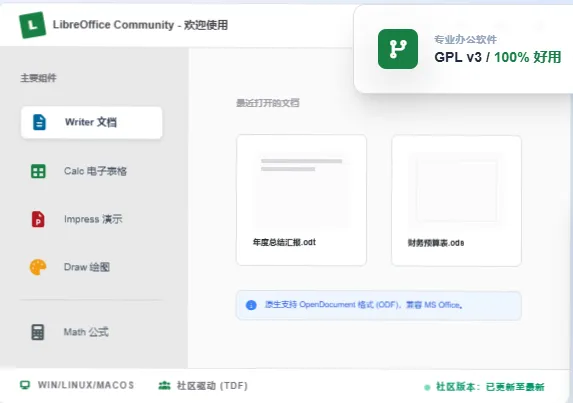Click the file name 年度总结汇报.odt

tap(284, 242)
